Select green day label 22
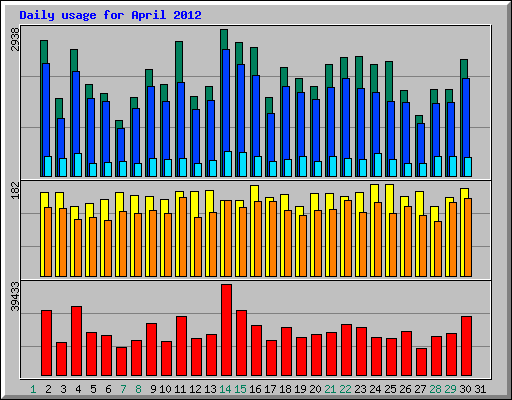This screenshot has height=400, width=512. click(345, 389)
